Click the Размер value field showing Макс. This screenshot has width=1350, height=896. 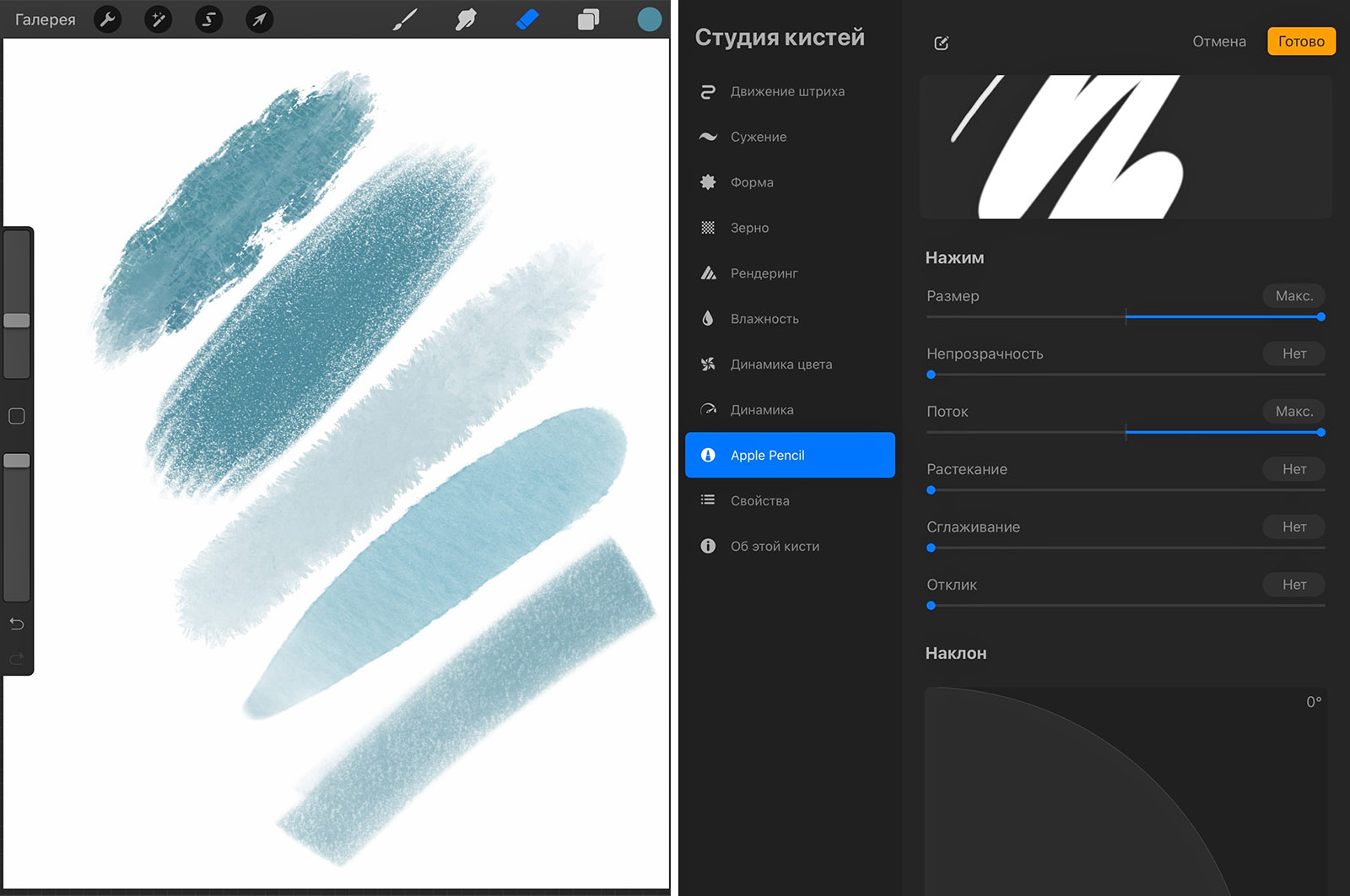point(1293,296)
